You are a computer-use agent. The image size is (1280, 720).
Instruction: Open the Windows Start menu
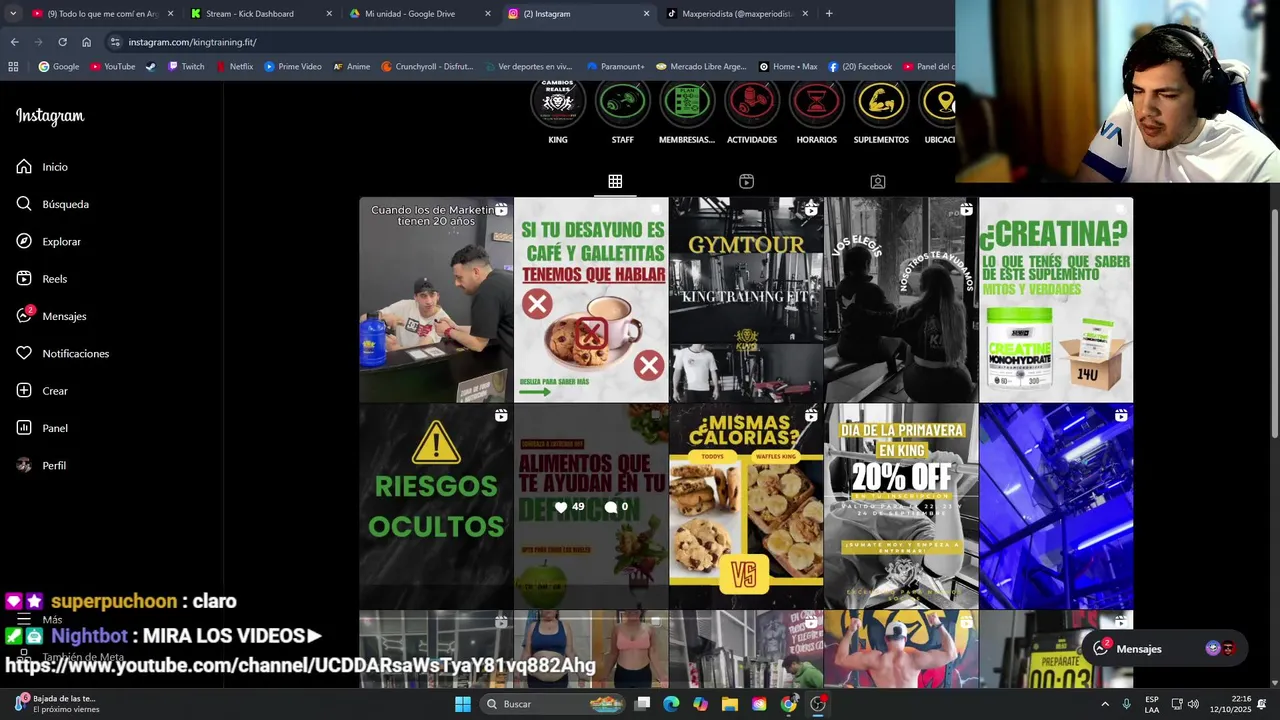pyautogui.click(x=463, y=704)
